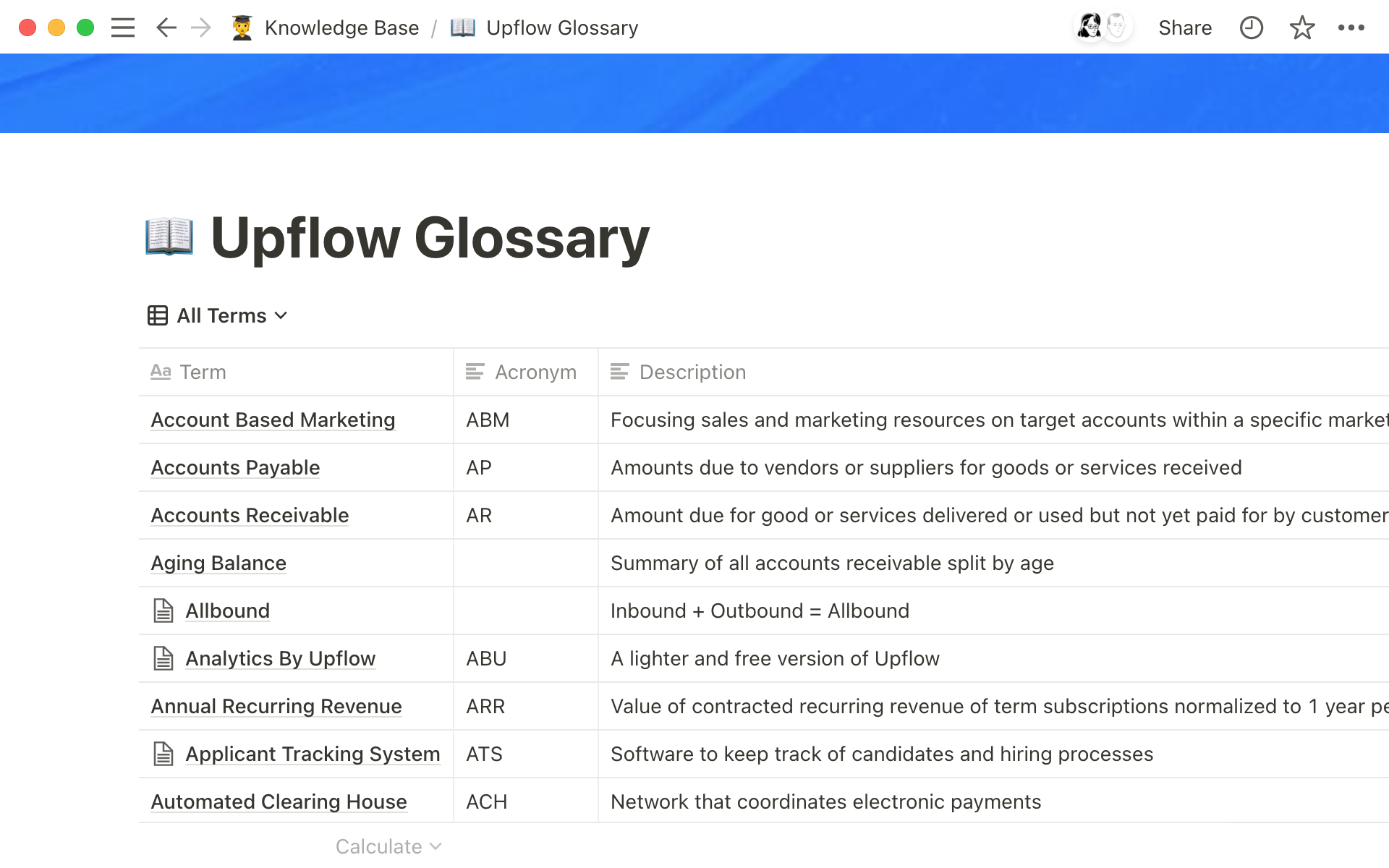The height and width of the screenshot is (868, 1389).
Task: Open the Allbound page icon
Action: click(163, 610)
